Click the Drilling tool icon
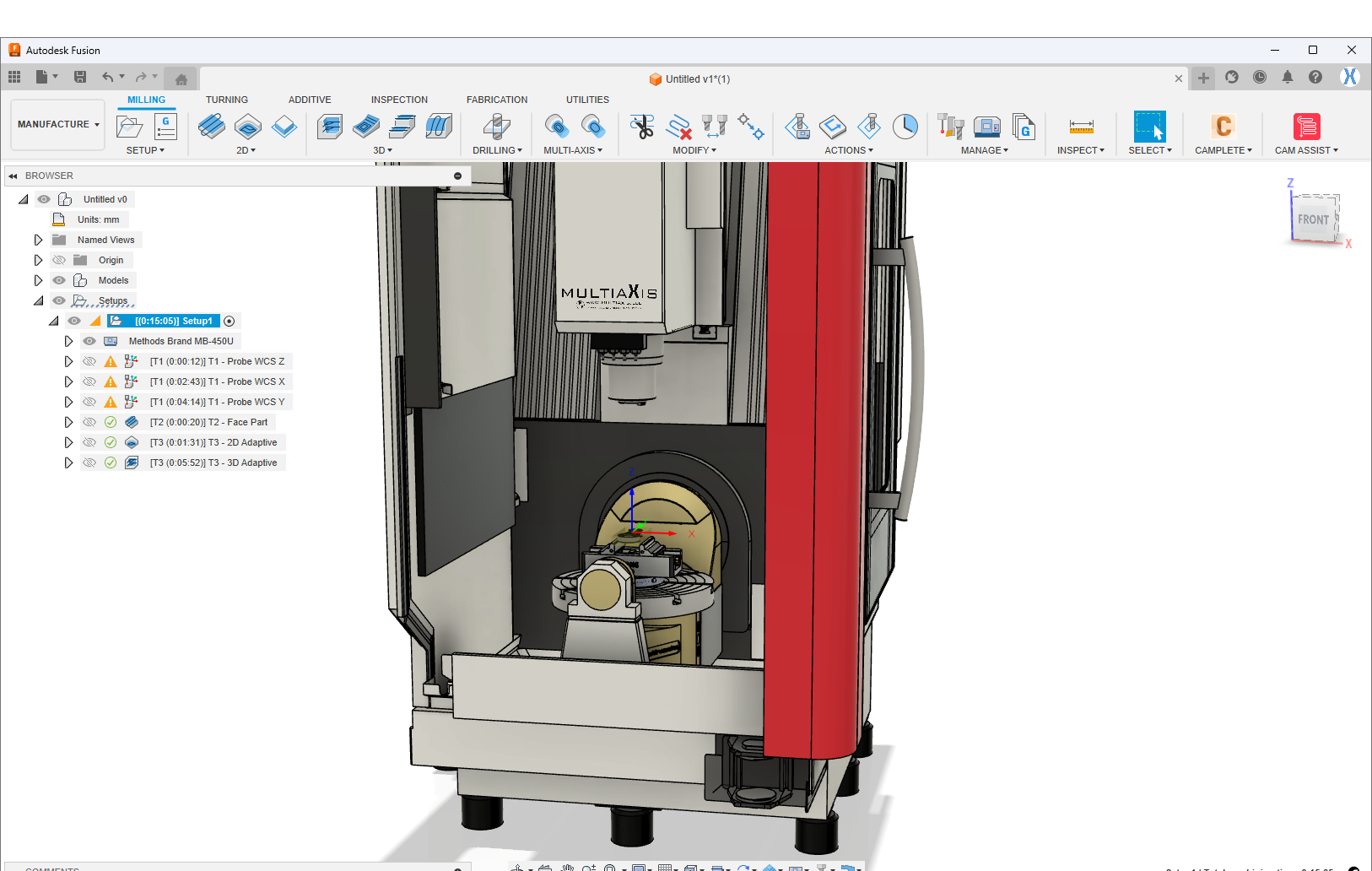Screen dimensions: 1372x871 [x=496, y=127]
